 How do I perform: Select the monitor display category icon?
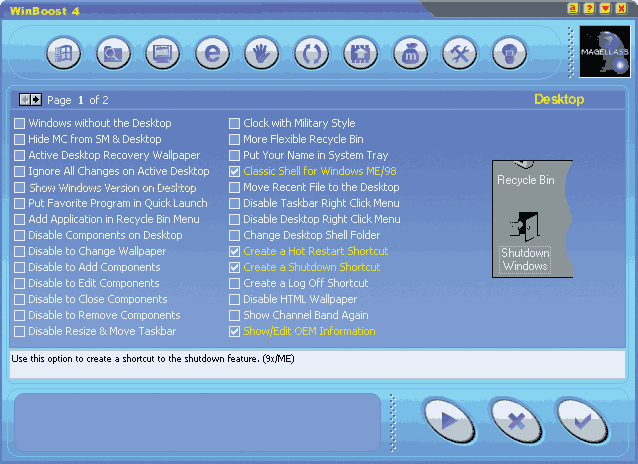[x=162, y=52]
